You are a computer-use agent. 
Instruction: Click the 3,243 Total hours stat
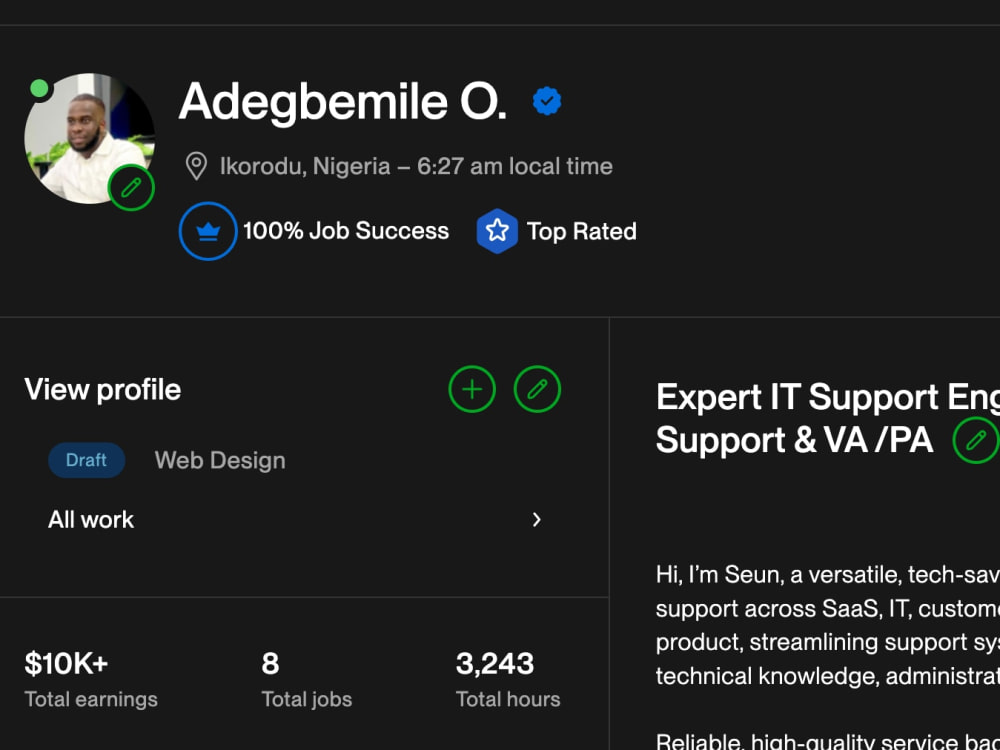508,680
